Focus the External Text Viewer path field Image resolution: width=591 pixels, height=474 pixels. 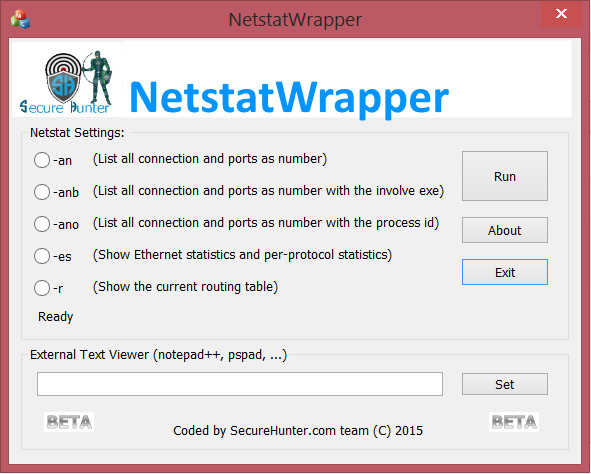tap(240, 384)
